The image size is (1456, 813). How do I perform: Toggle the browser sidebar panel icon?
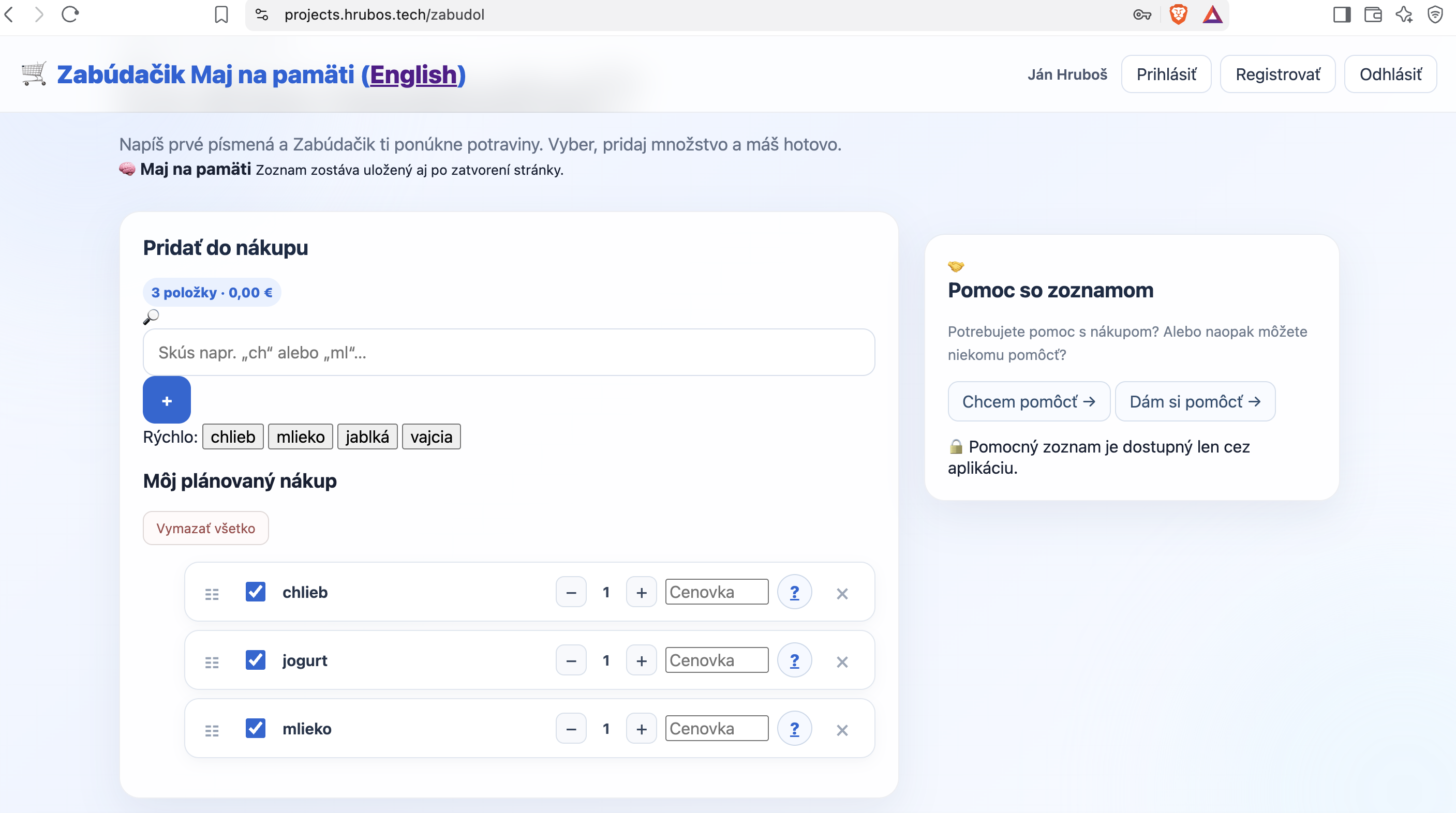point(1342,14)
